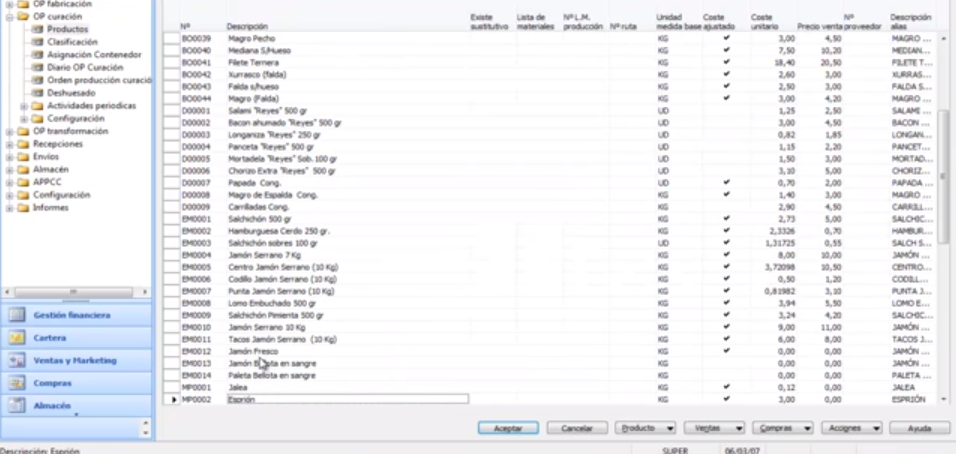Expand Configuración node nested under OP curación
This screenshot has width=956, height=454.
[x=24, y=119]
